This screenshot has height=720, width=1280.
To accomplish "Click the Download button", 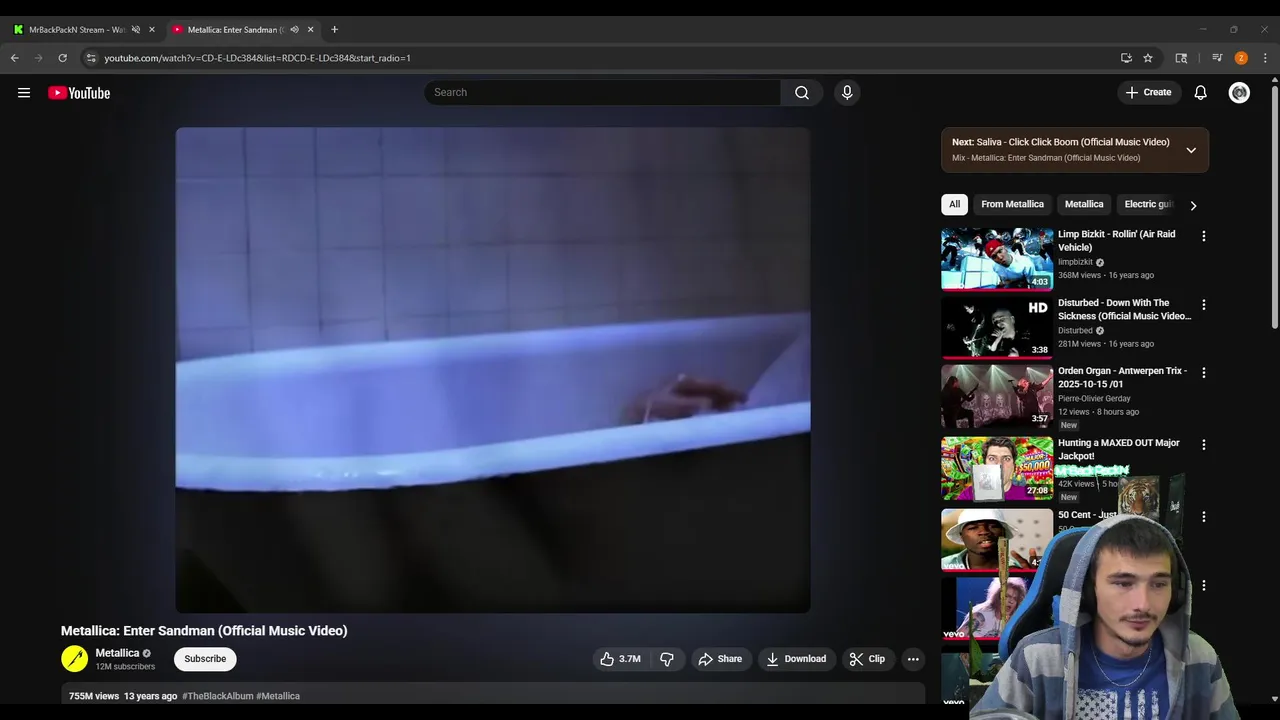I will point(796,659).
